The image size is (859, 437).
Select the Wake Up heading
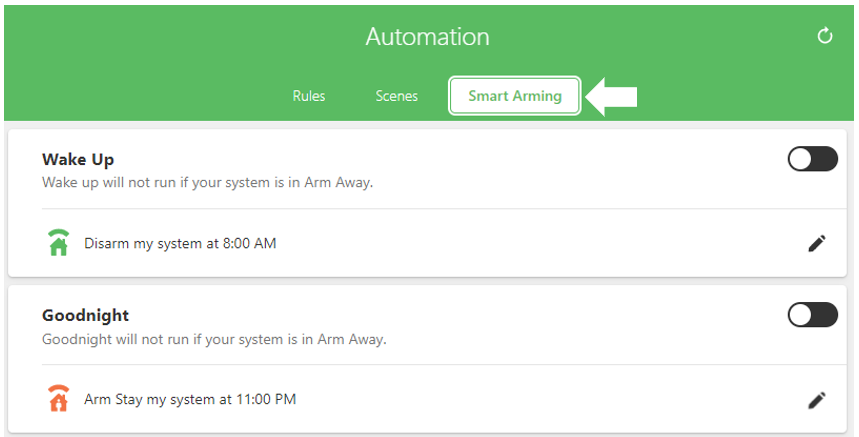click(78, 159)
